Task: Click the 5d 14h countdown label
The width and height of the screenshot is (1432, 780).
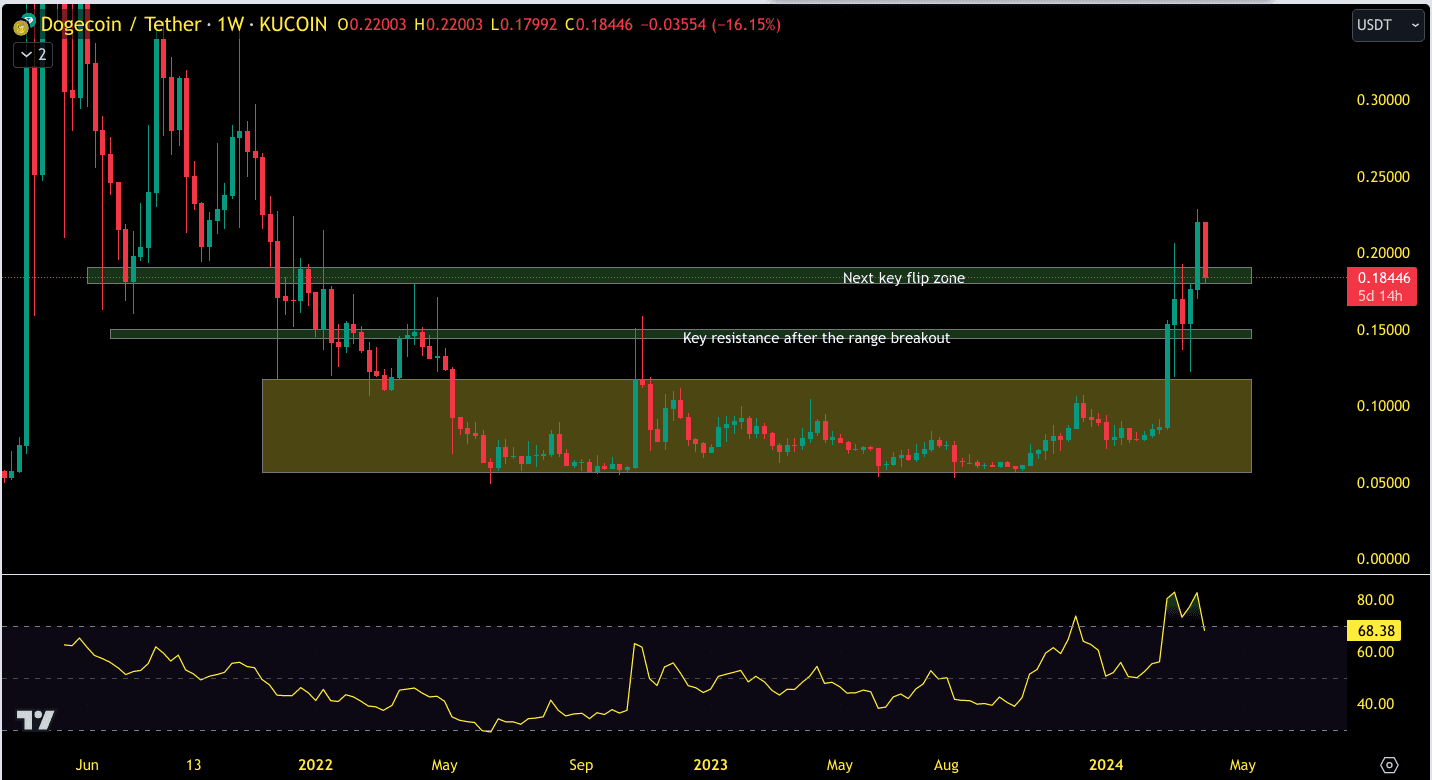Action: point(1380,296)
